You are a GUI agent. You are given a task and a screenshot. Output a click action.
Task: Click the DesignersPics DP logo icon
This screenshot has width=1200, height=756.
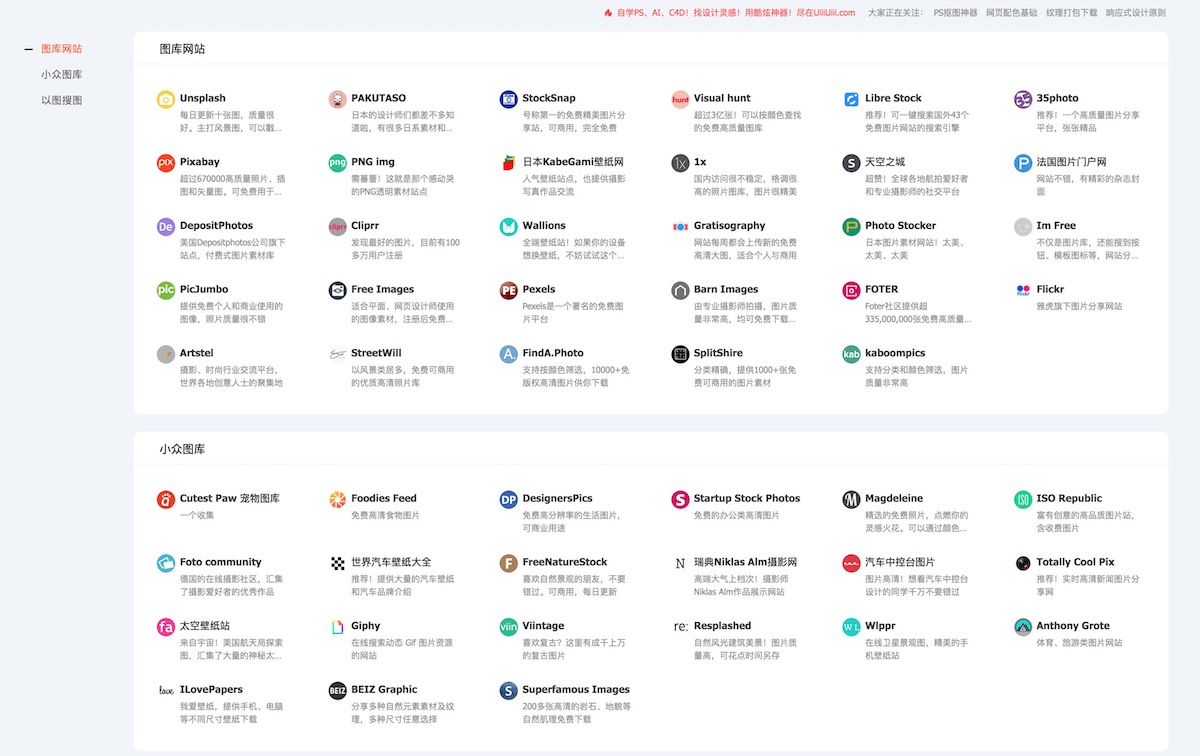[x=509, y=499]
